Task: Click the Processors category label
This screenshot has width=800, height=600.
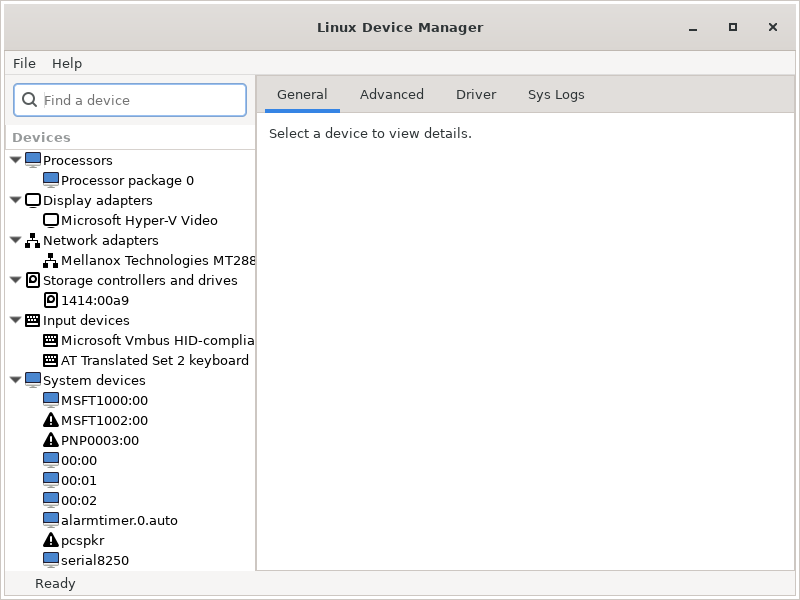Action: click(78, 160)
